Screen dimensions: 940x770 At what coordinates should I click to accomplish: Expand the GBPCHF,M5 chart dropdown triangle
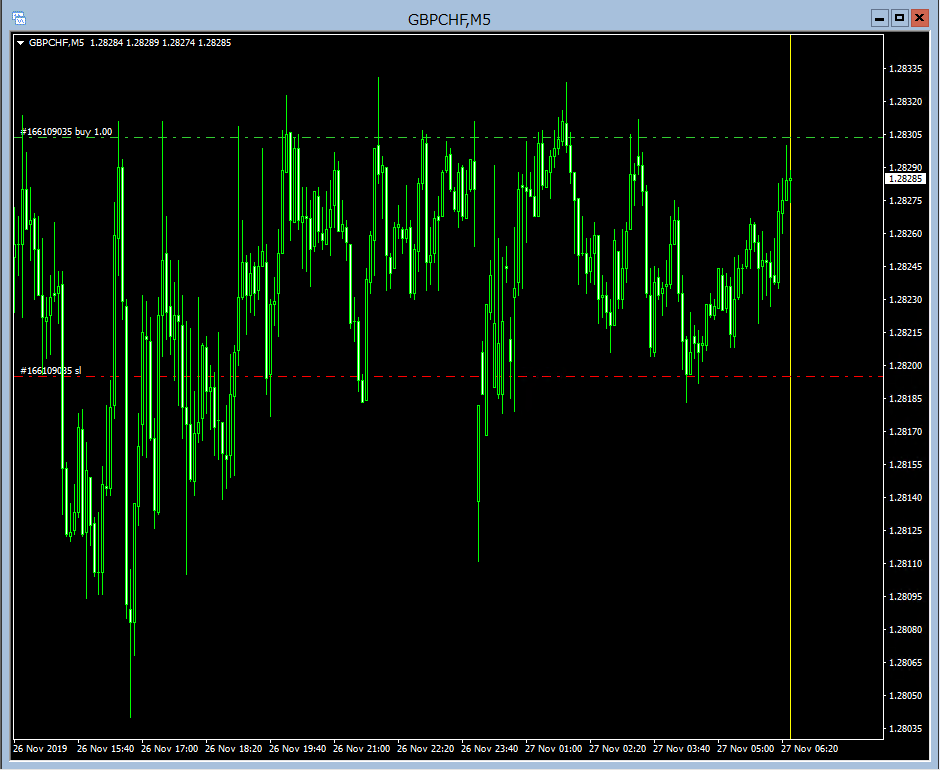coord(20,43)
